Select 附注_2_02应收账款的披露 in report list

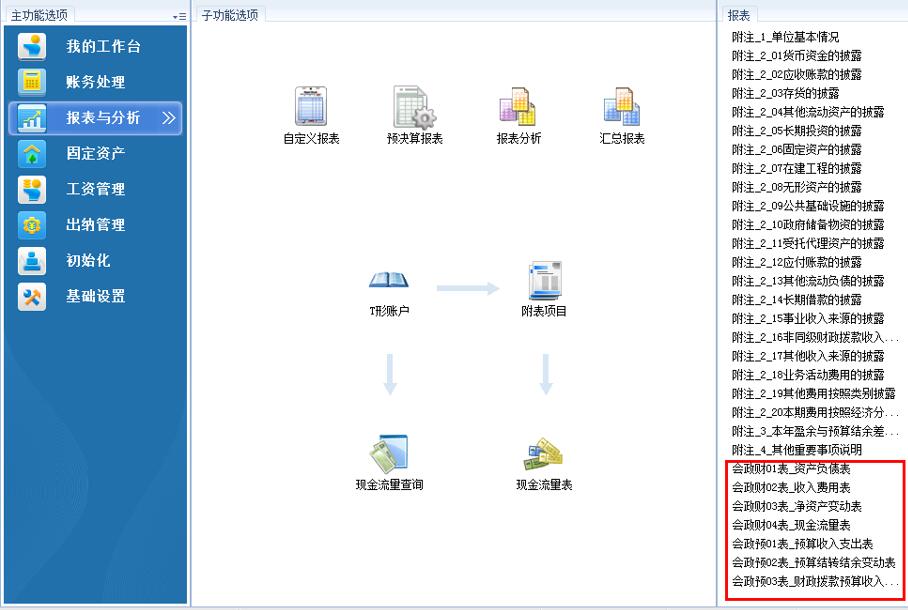[x=797, y=75]
